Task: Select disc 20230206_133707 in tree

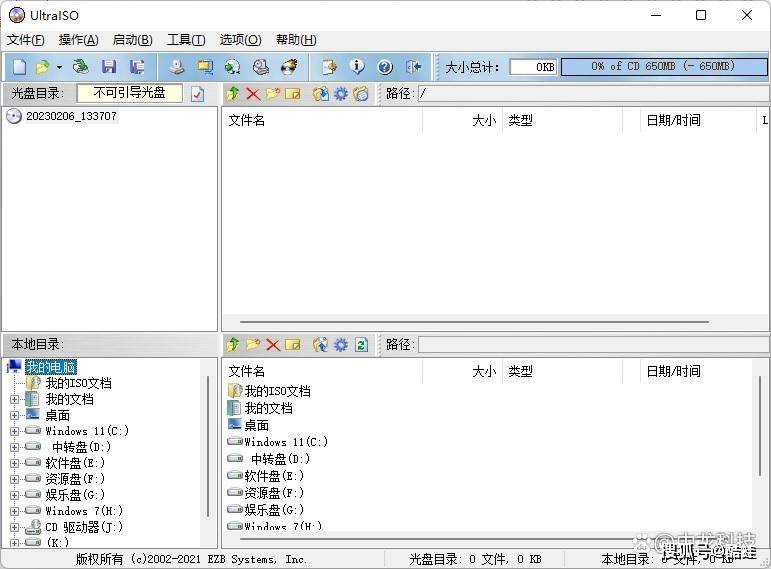Action: click(x=71, y=117)
